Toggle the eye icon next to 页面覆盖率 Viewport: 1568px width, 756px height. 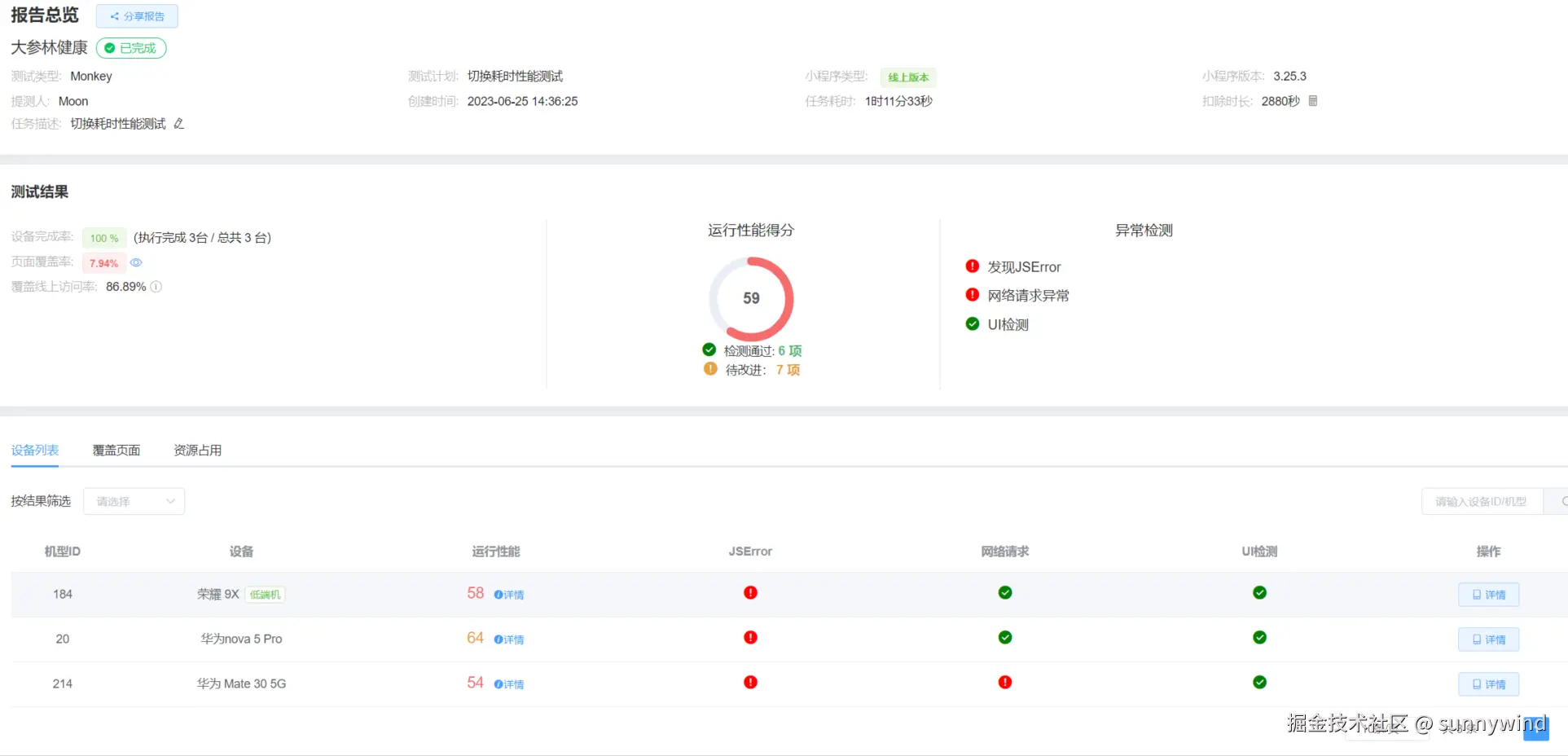pyautogui.click(x=136, y=262)
